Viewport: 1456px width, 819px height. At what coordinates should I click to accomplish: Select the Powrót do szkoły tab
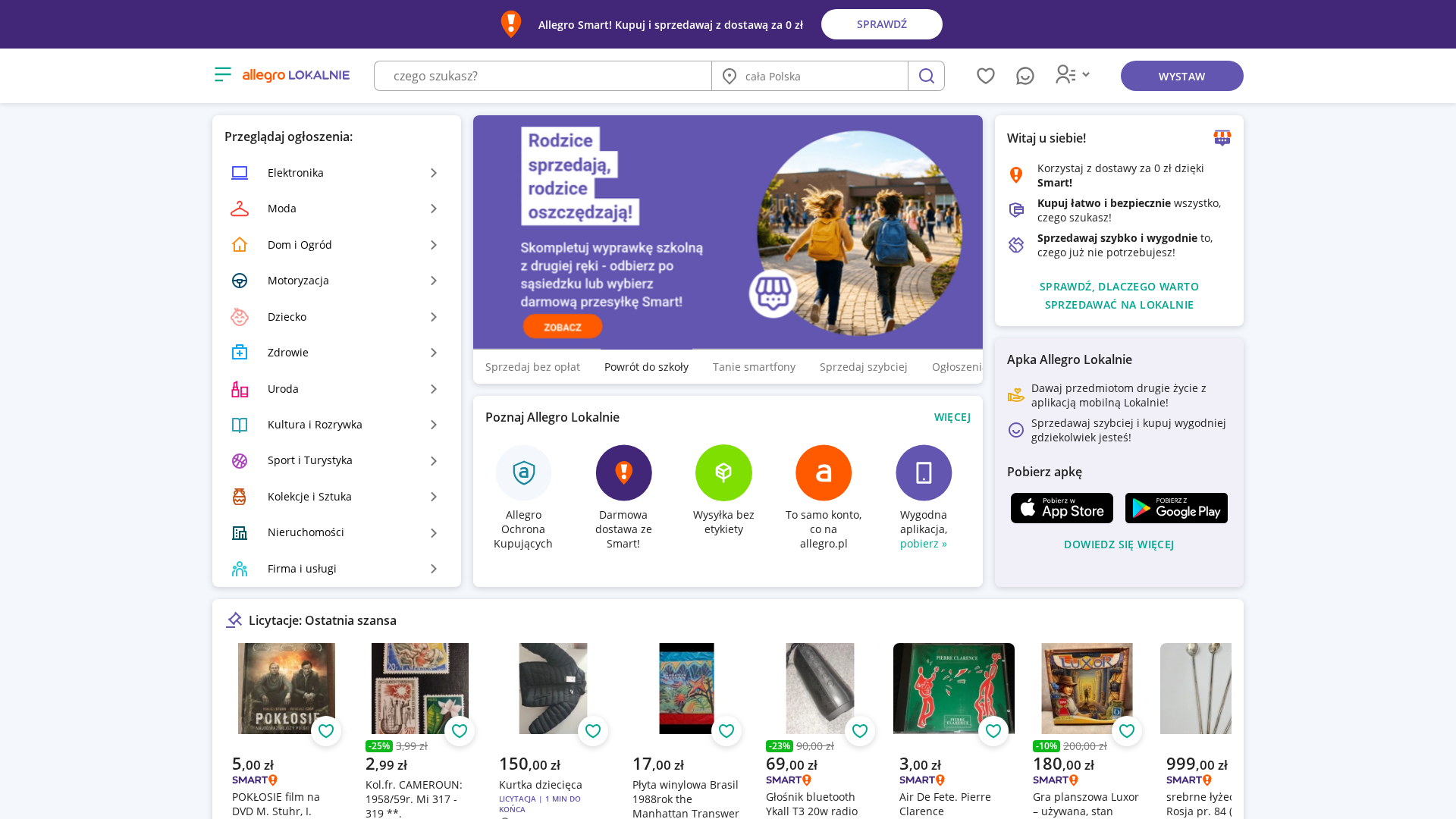click(x=646, y=367)
